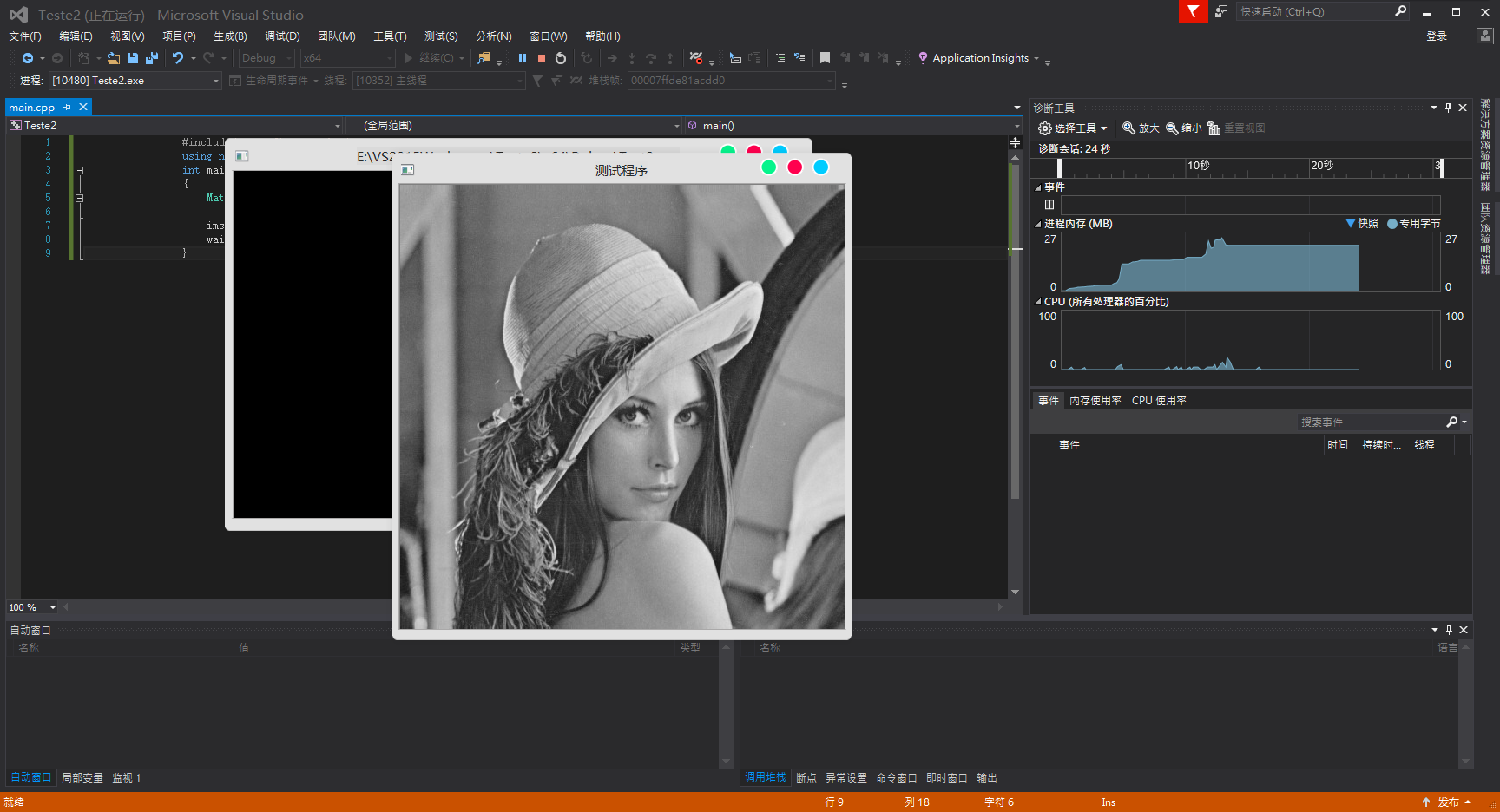Pin the main.cpp tab
The image size is (1500, 812).
pos(68,107)
